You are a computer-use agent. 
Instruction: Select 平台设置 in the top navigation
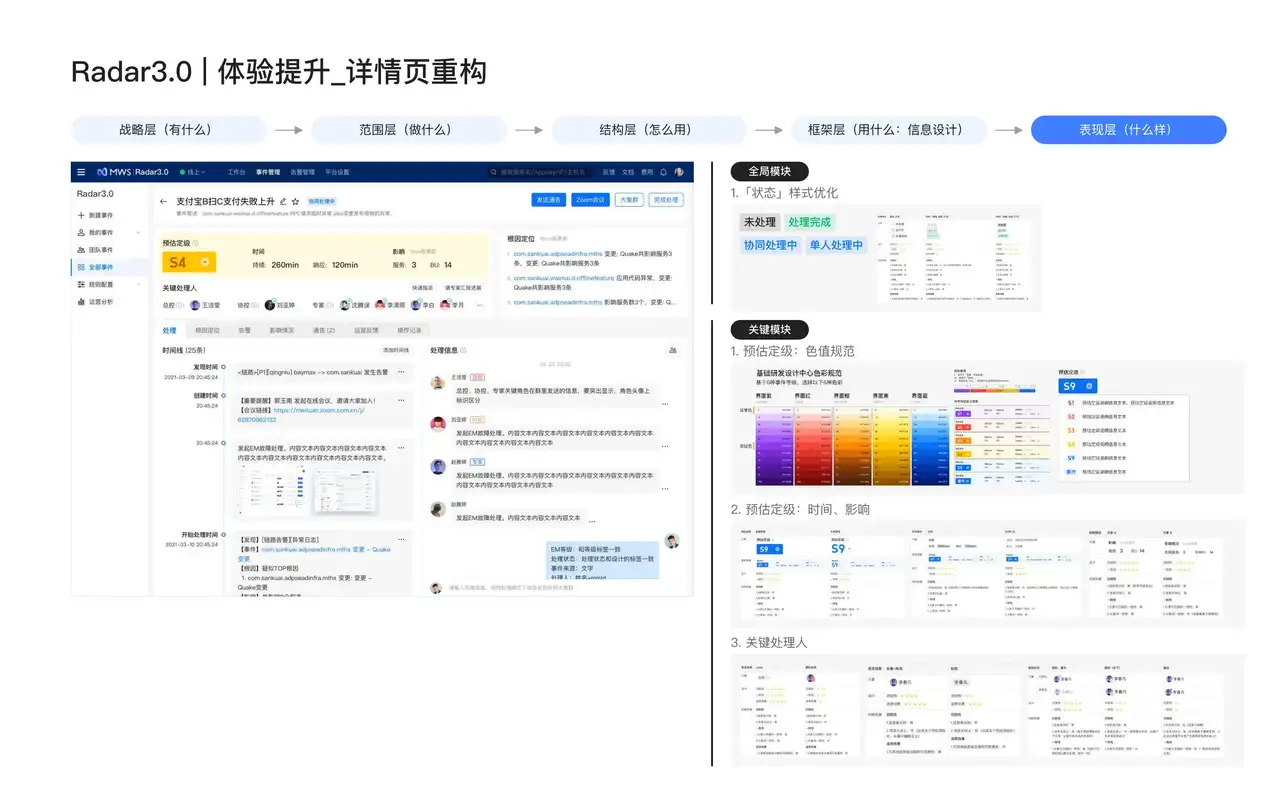point(337,172)
